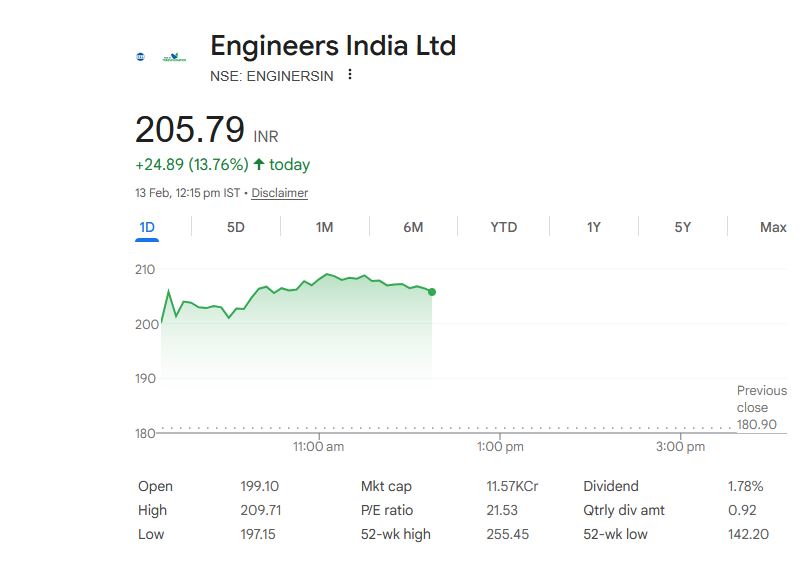Open the three-dot more options menu
The height and width of the screenshot is (584, 802).
(349, 75)
